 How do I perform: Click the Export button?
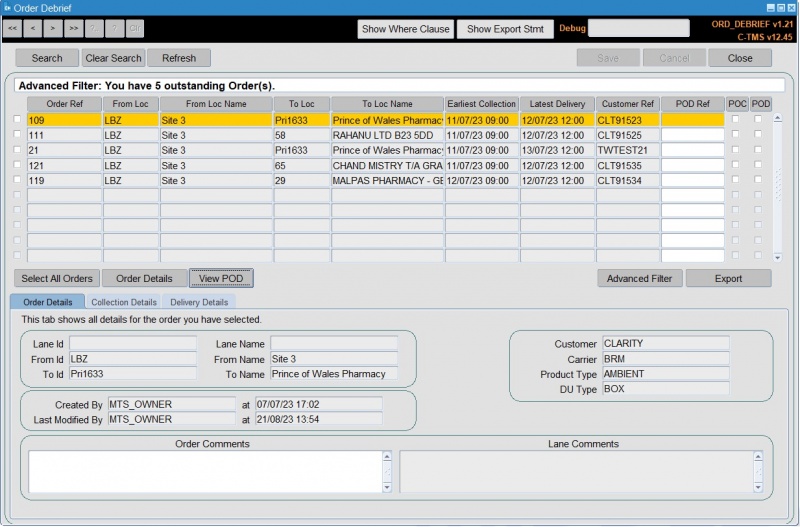[728, 279]
